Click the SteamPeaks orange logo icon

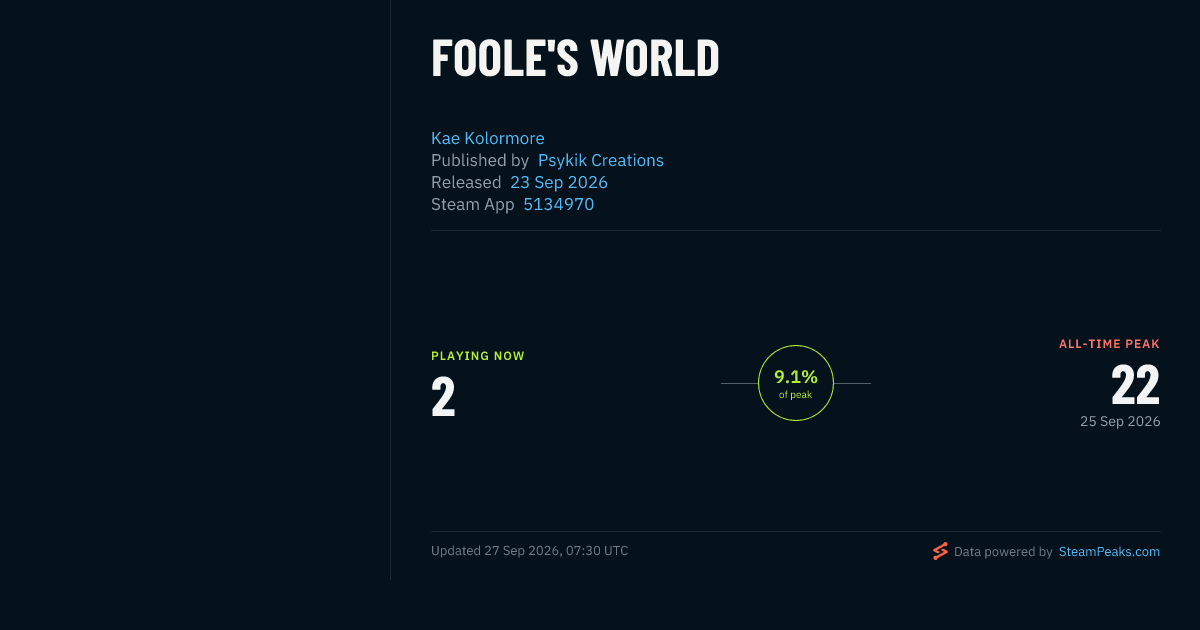coord(940,551)
